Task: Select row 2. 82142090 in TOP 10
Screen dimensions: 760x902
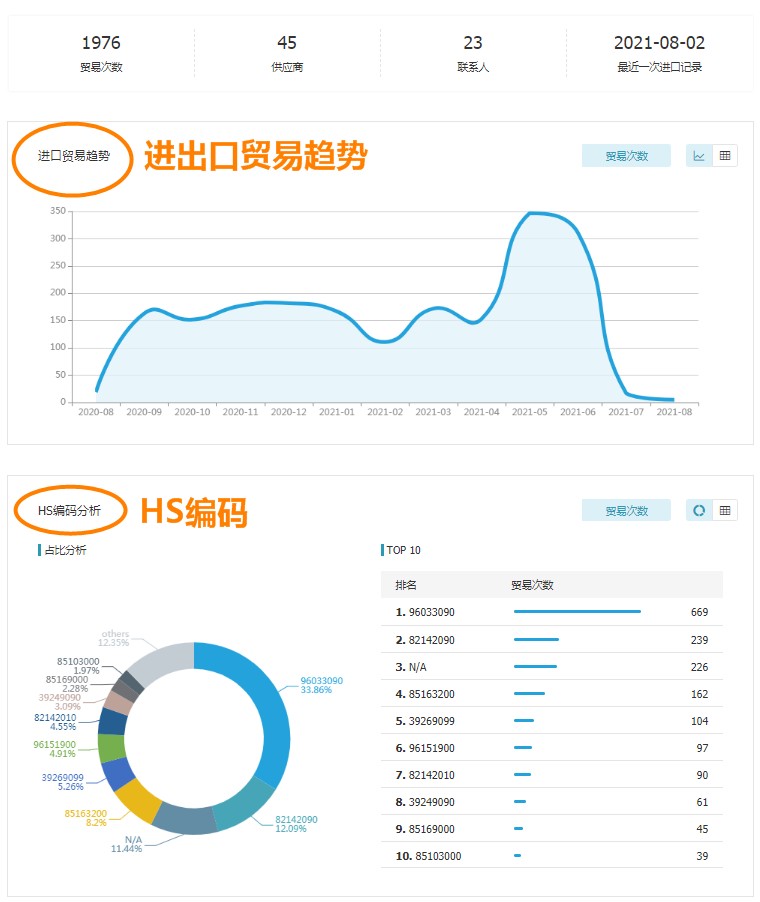Action: point(552,640)
